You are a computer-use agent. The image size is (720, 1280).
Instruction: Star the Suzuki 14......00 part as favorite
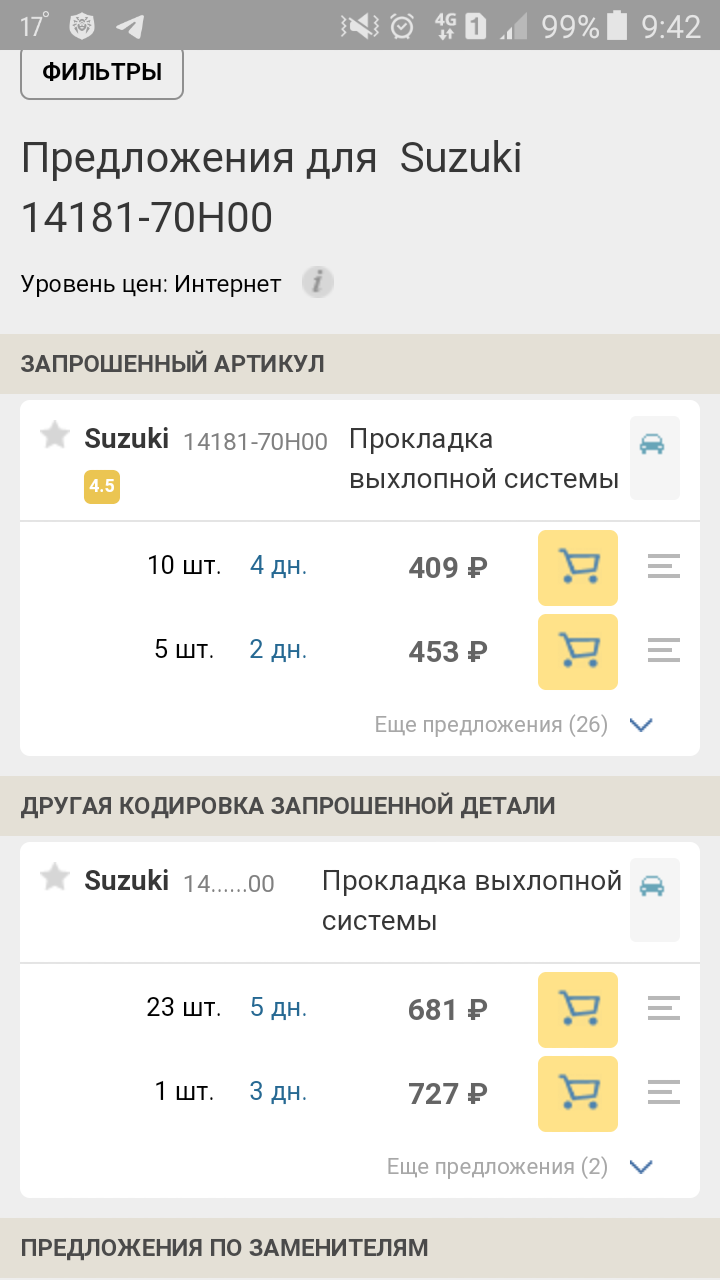[x=54, y=878]
